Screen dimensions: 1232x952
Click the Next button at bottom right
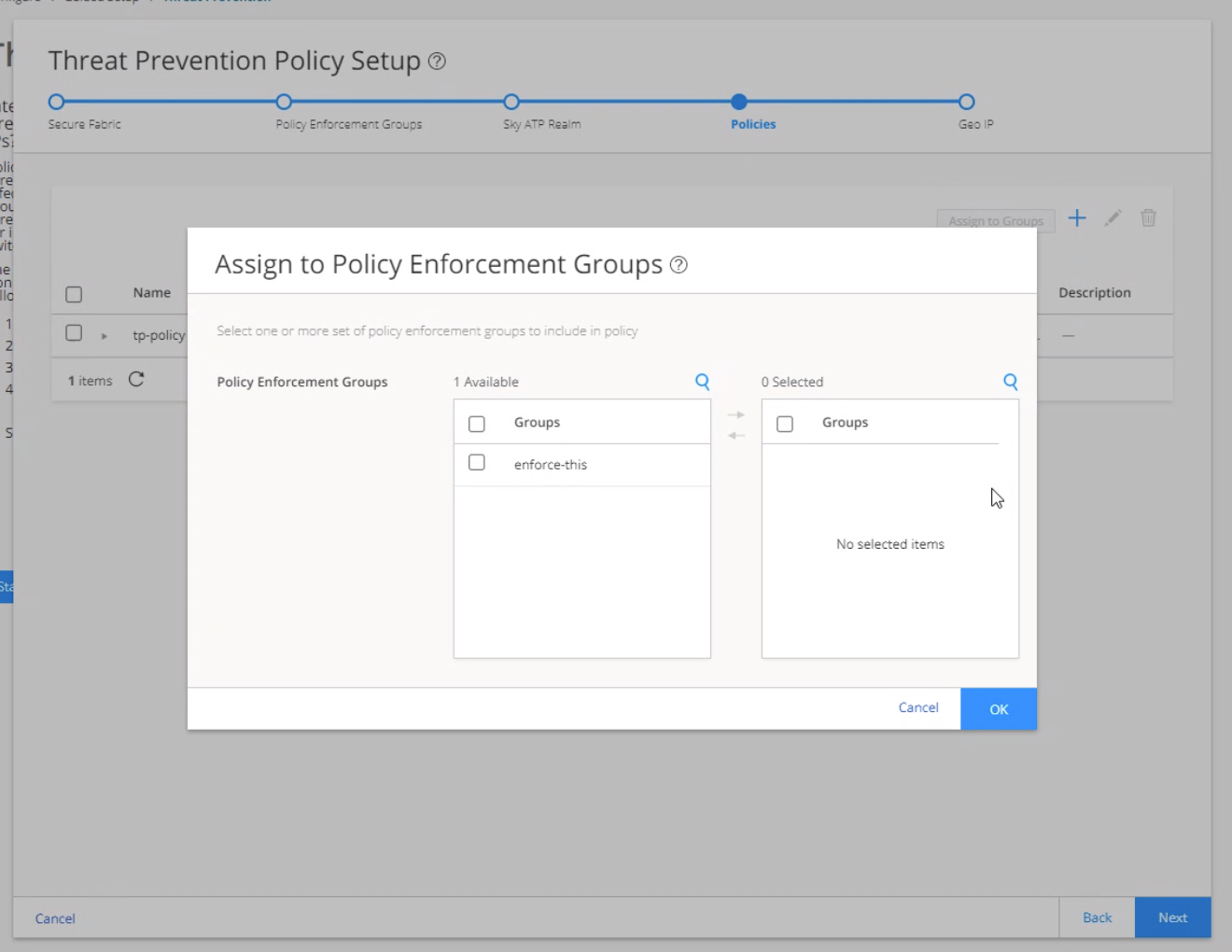1172,917
